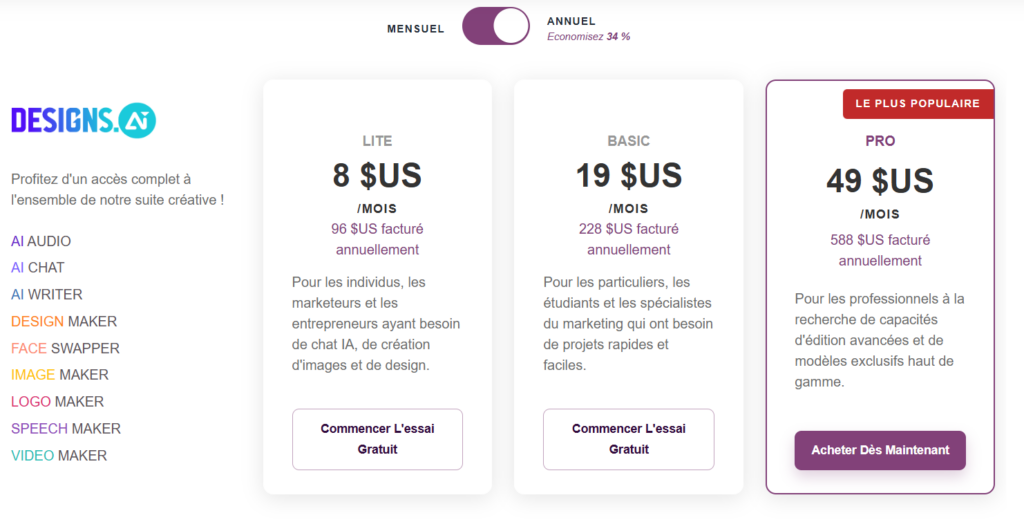1024x520 pixels.
Task: Click the LITE plan title
Action: [377, 141]
